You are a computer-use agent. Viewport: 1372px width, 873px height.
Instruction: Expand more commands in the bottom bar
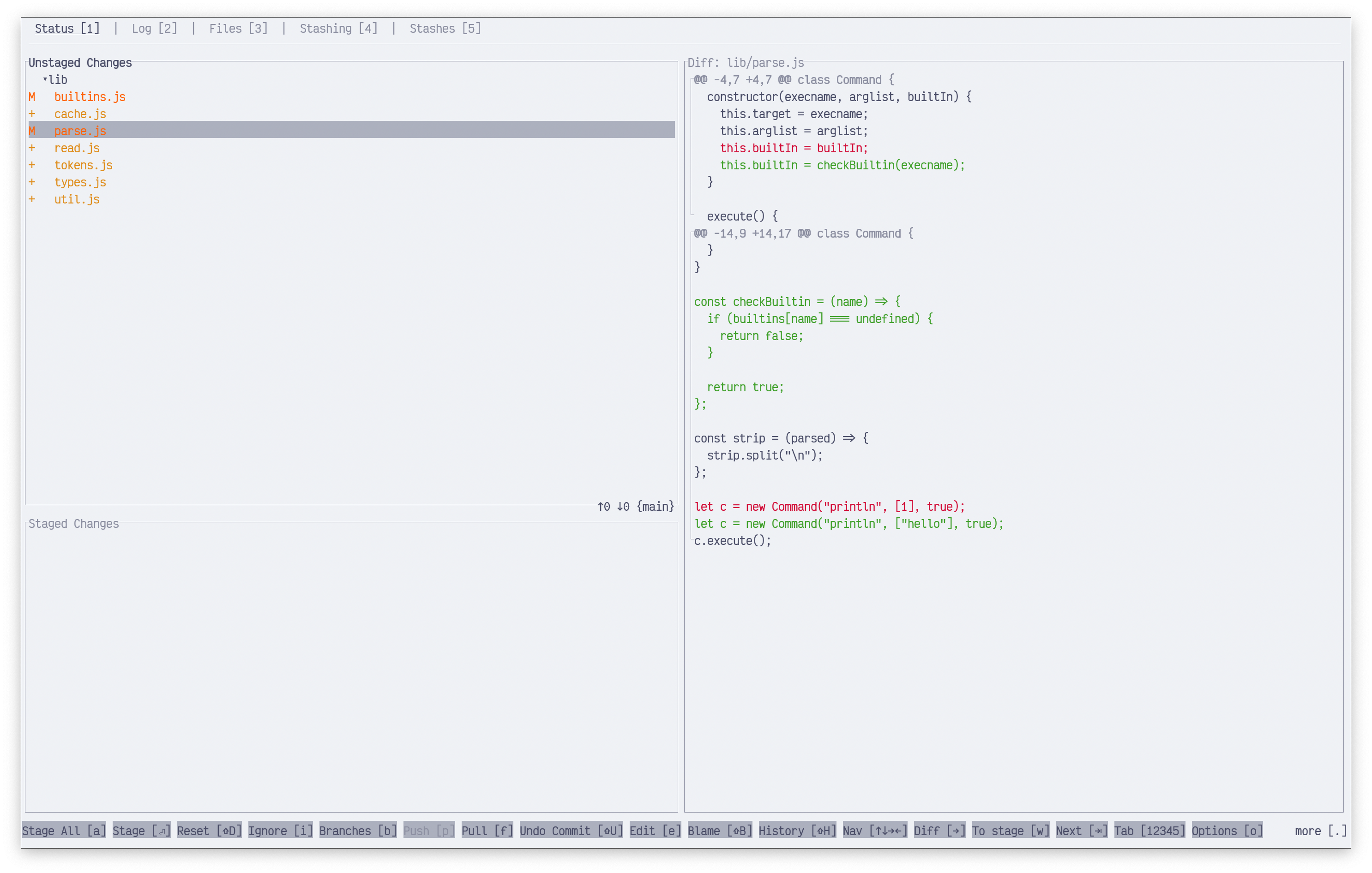tap(1320, 831)
